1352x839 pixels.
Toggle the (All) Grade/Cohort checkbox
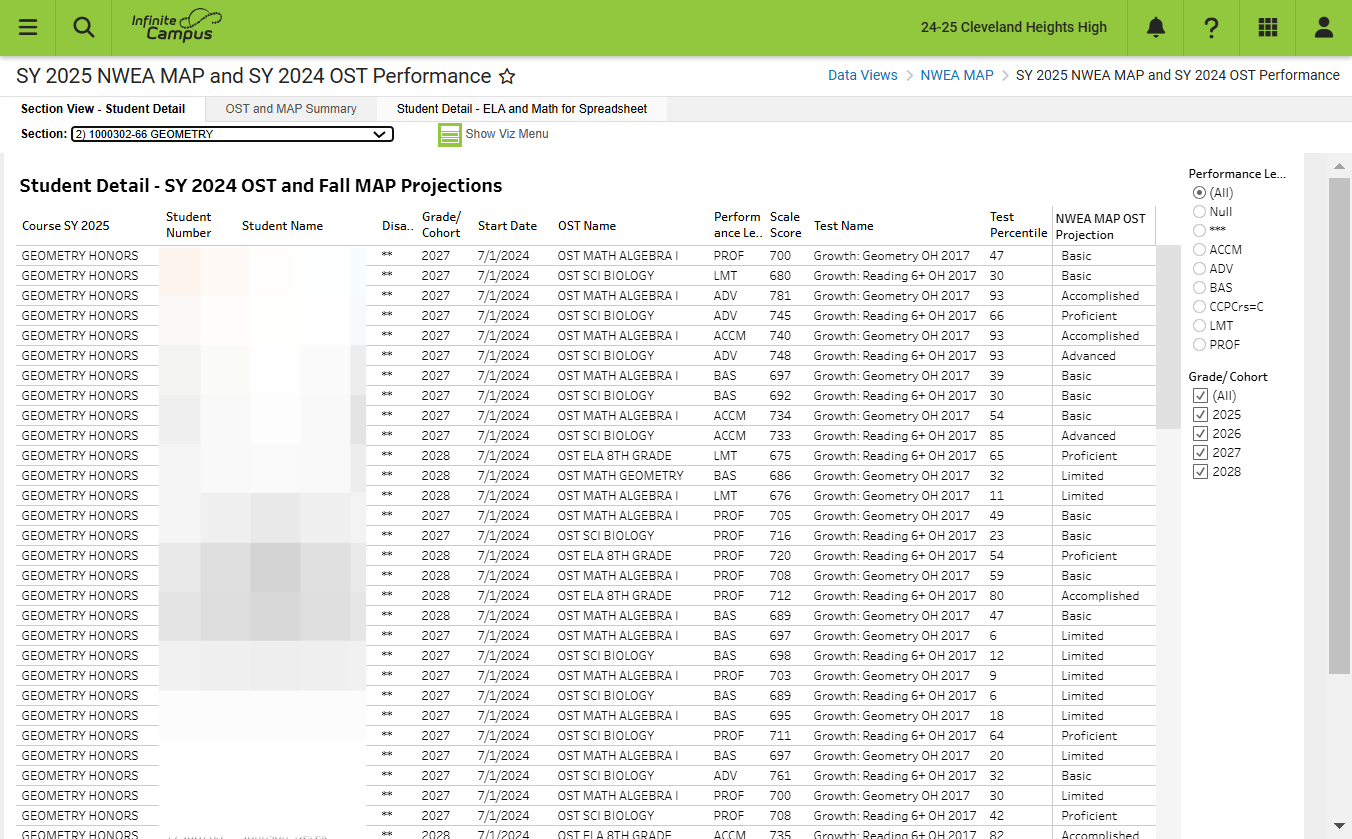[1200, 396]
